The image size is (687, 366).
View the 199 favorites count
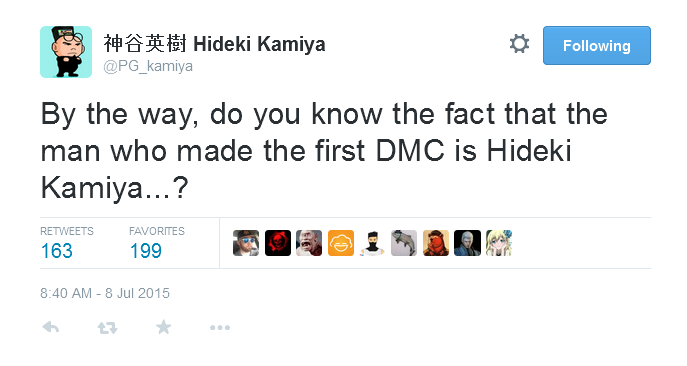146,251
